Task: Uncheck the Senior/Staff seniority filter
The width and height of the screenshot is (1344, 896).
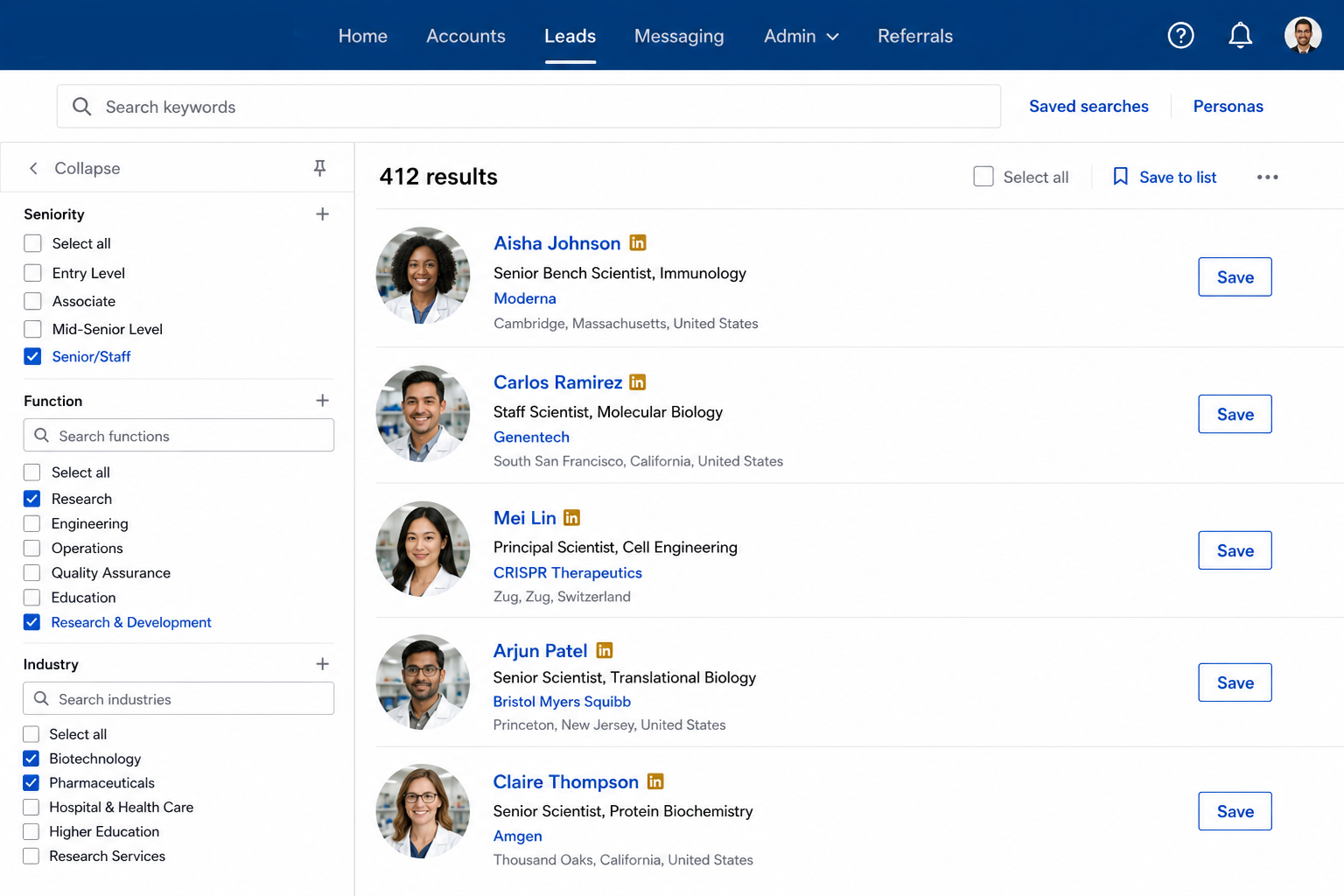Action: click(x=32, y=356)
